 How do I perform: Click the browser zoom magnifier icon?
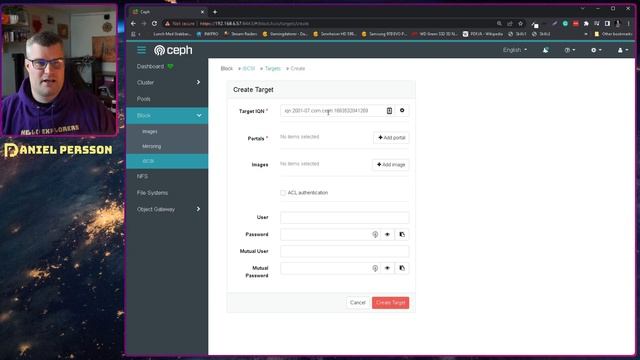(x=499, y=24)
